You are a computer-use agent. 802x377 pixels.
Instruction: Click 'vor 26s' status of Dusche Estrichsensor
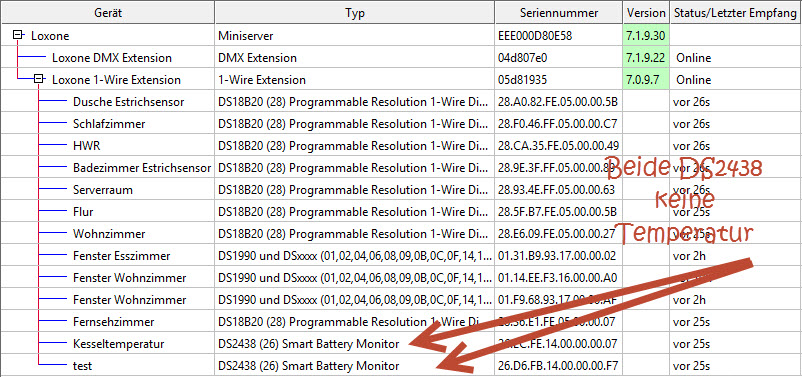coord(692,102)
